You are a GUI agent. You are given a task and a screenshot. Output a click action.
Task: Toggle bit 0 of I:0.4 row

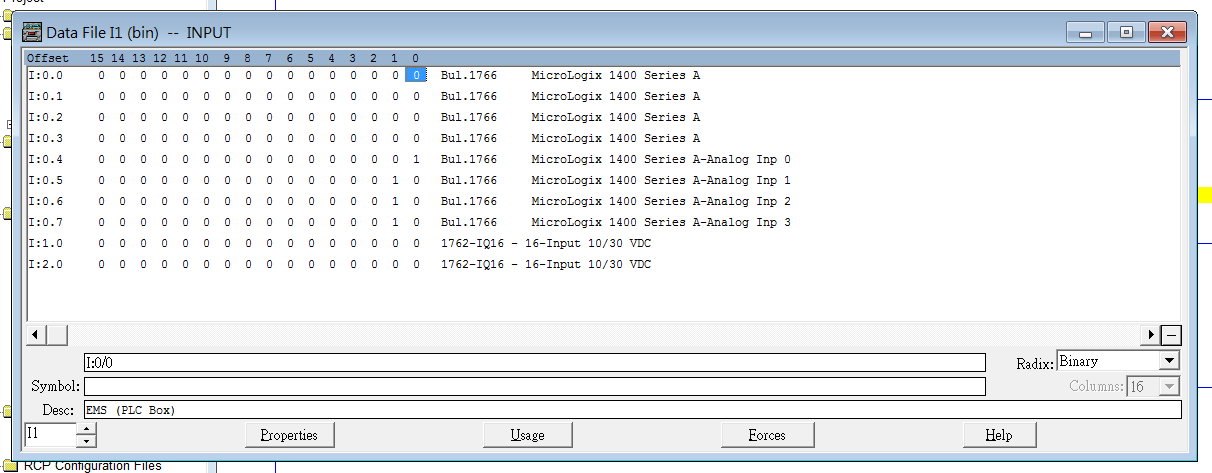pyautogui.click(x=416, y=160)
